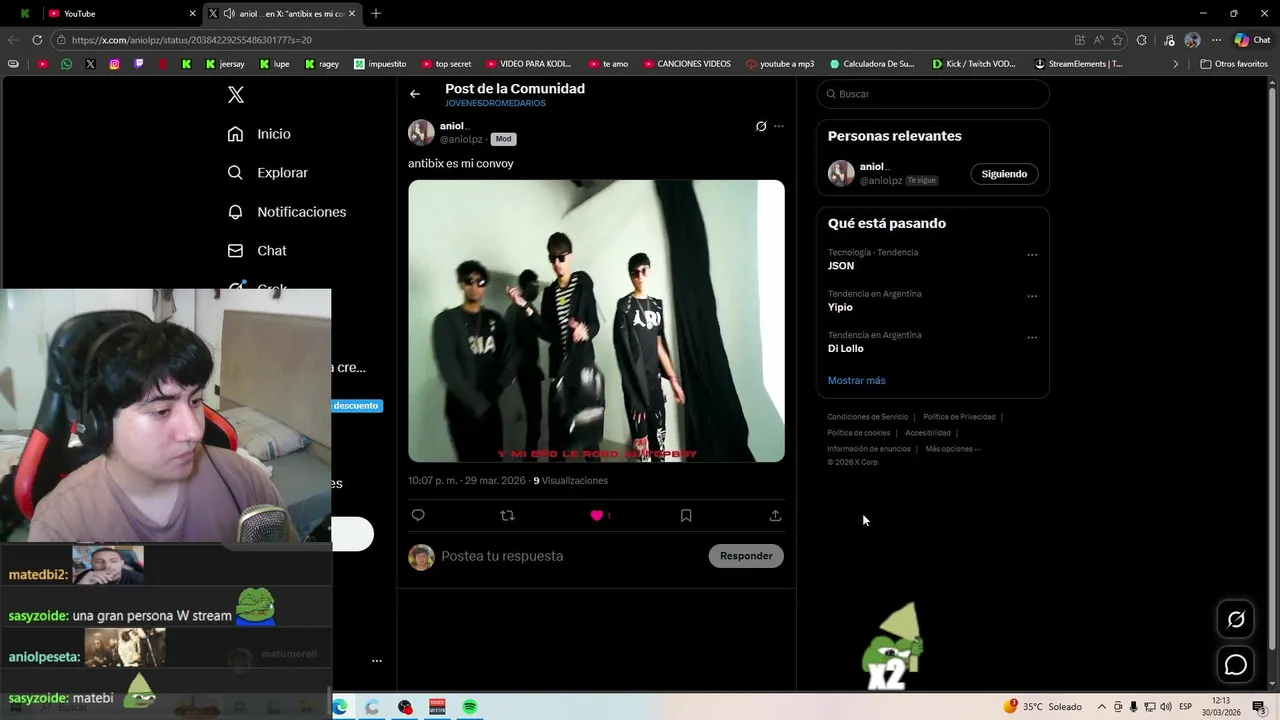Click the Read aloud icon in address bar

1098,40
